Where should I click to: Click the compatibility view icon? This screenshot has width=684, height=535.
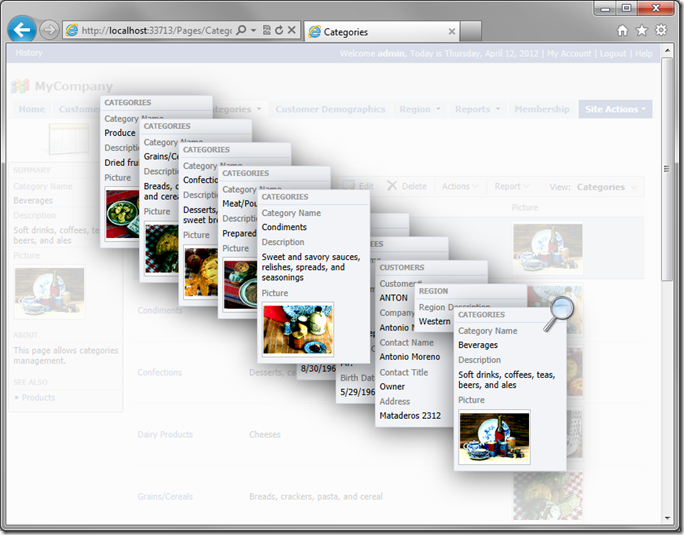[x=267, y=30]
